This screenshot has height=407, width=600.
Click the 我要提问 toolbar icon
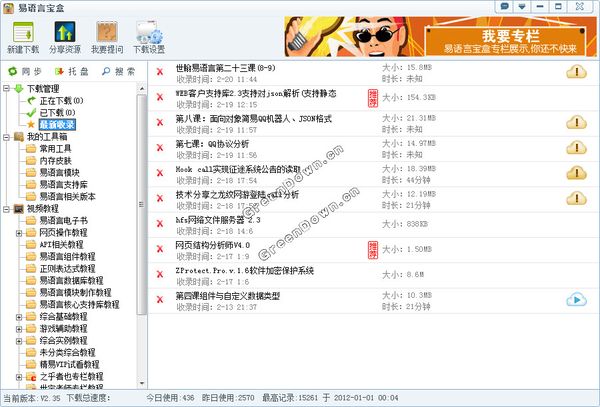pyautogui.click(x=107, y=37)
